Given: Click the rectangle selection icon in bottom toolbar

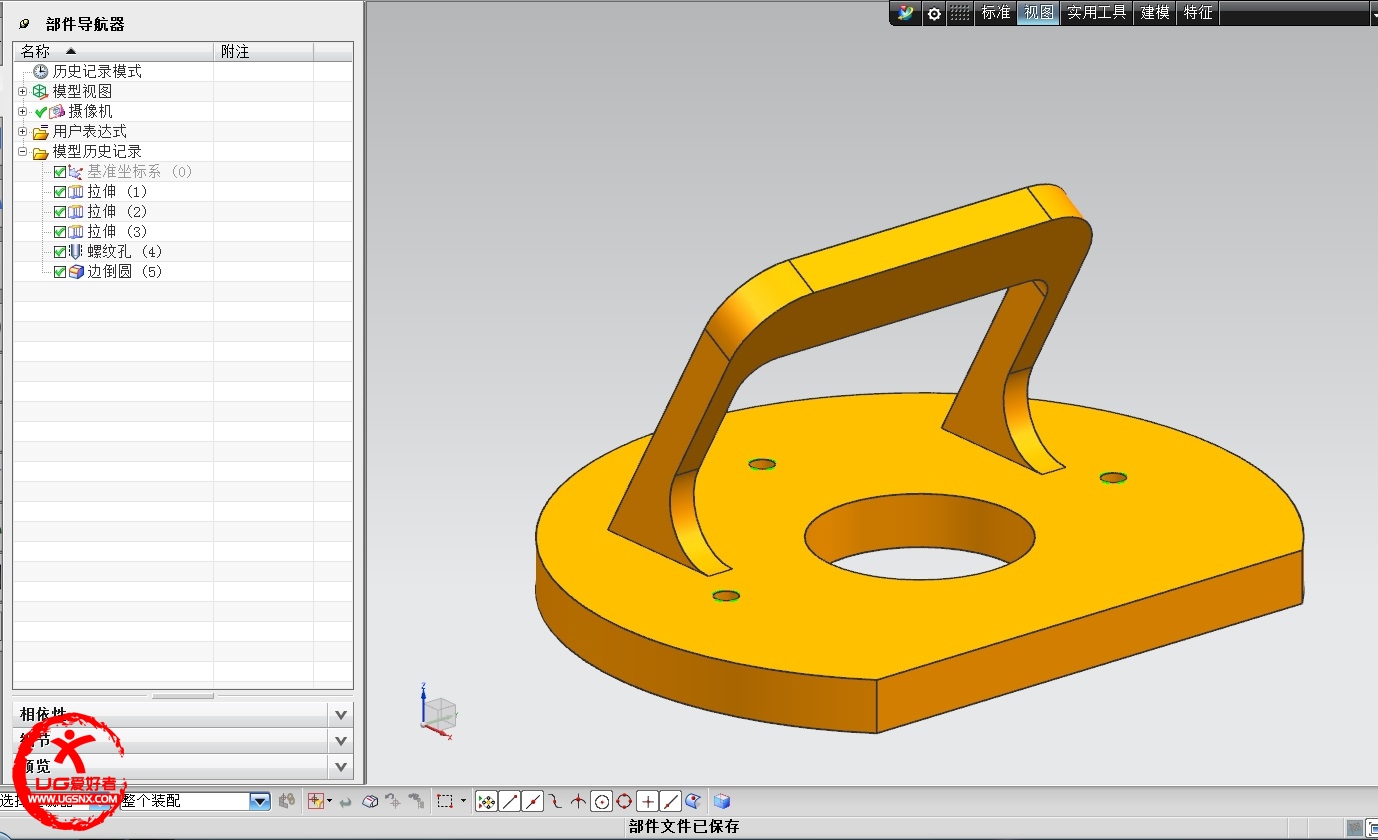Looking at the screenshot, I should pos(446,801).
